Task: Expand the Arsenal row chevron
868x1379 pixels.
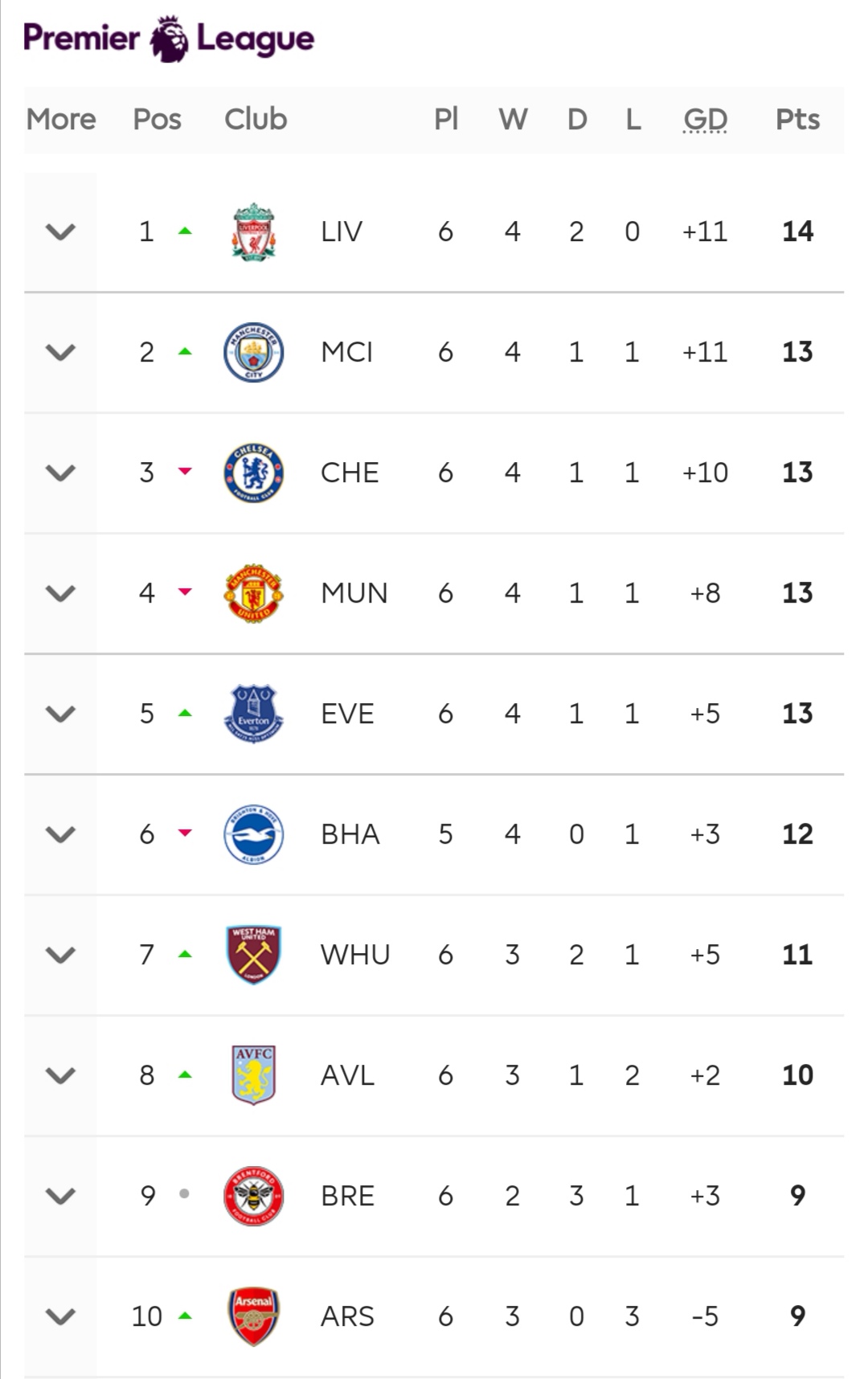Action: point(60,1316)
